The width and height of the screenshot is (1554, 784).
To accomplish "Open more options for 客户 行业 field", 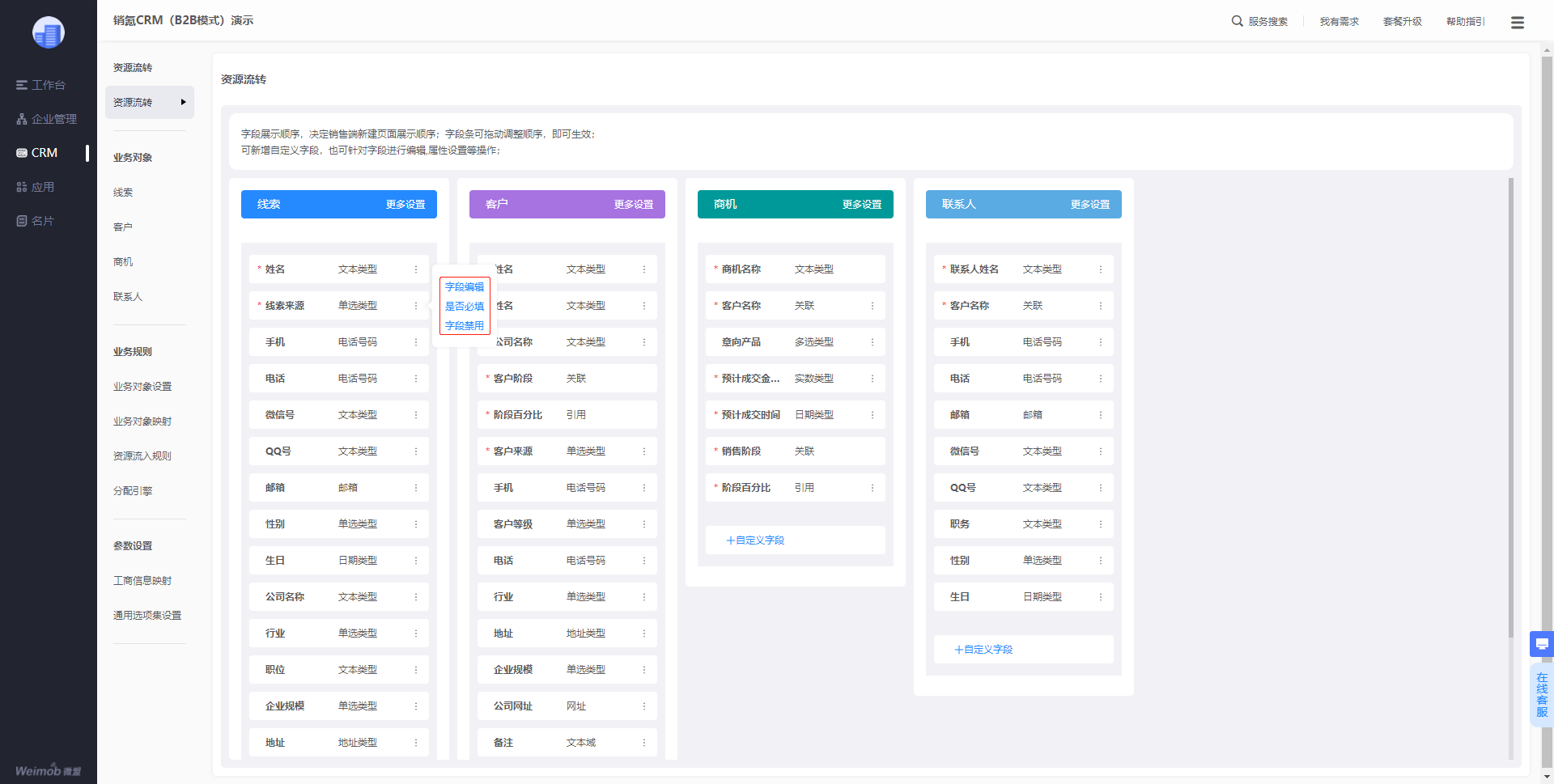I will pyautogui.click(x=644, y=597).
